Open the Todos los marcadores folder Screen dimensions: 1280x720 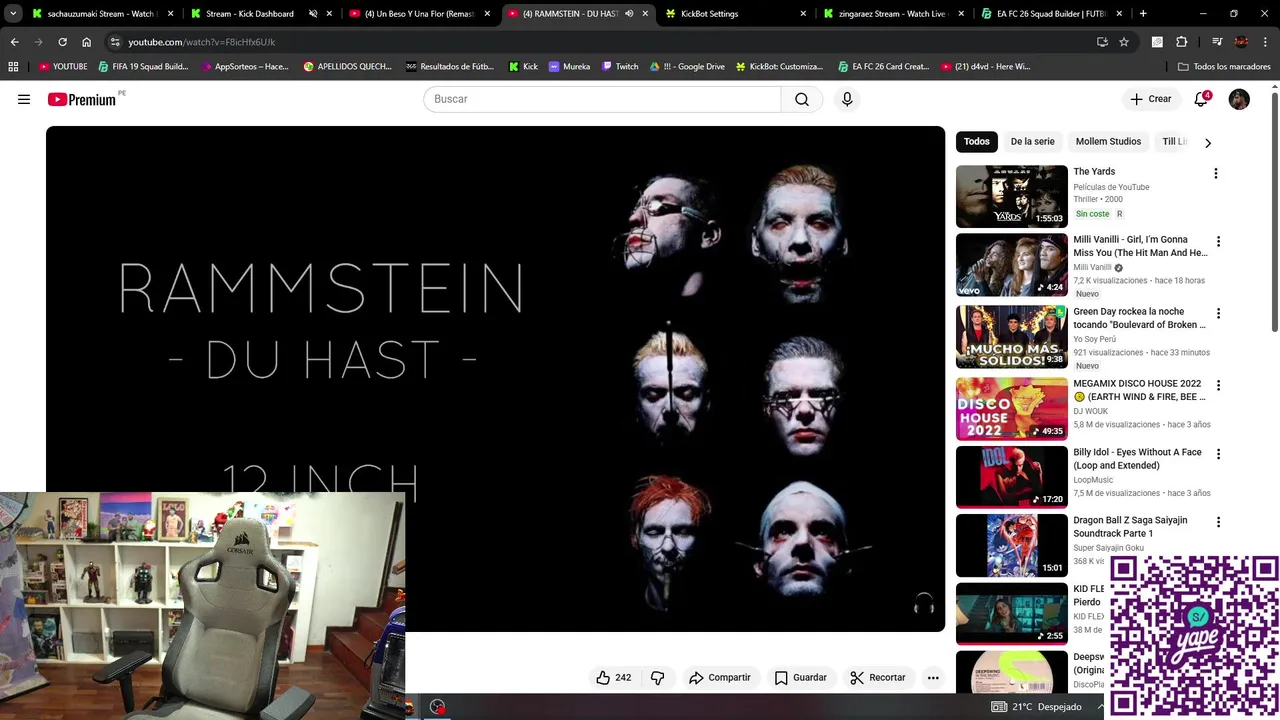point(1224,67)
